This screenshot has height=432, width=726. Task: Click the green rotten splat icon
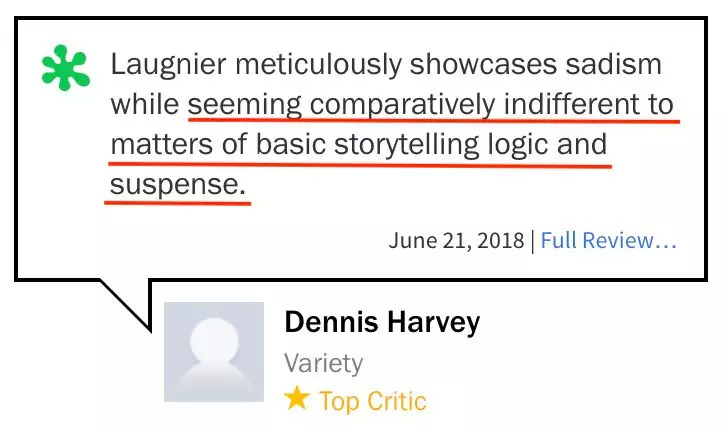[65, 69]
